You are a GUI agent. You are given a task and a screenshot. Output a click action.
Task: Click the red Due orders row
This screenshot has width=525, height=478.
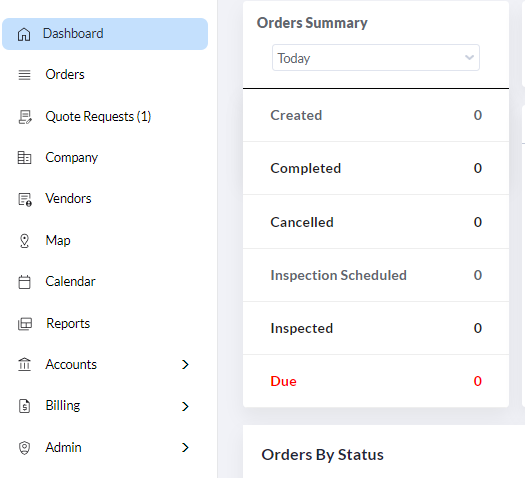[x=376, y=381]
